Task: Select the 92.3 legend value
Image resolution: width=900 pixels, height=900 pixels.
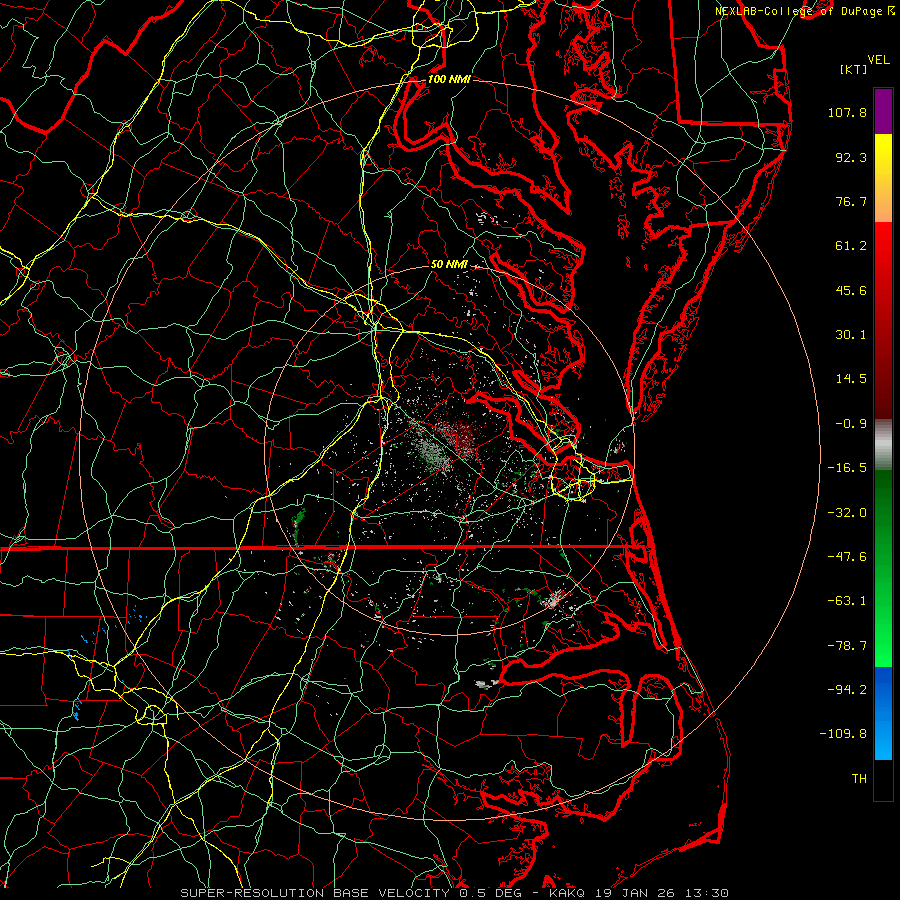Action: tap(851, 157)
